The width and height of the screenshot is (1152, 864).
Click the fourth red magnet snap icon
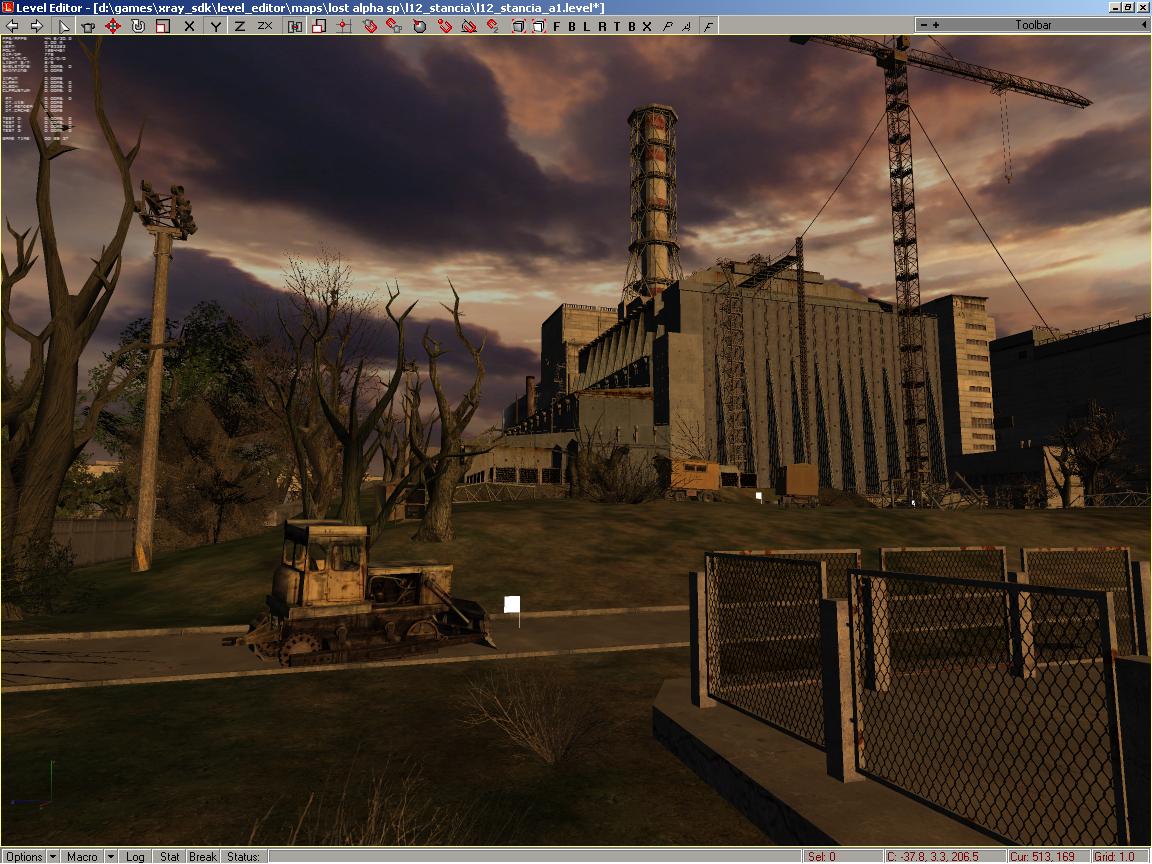click(444, 26)
